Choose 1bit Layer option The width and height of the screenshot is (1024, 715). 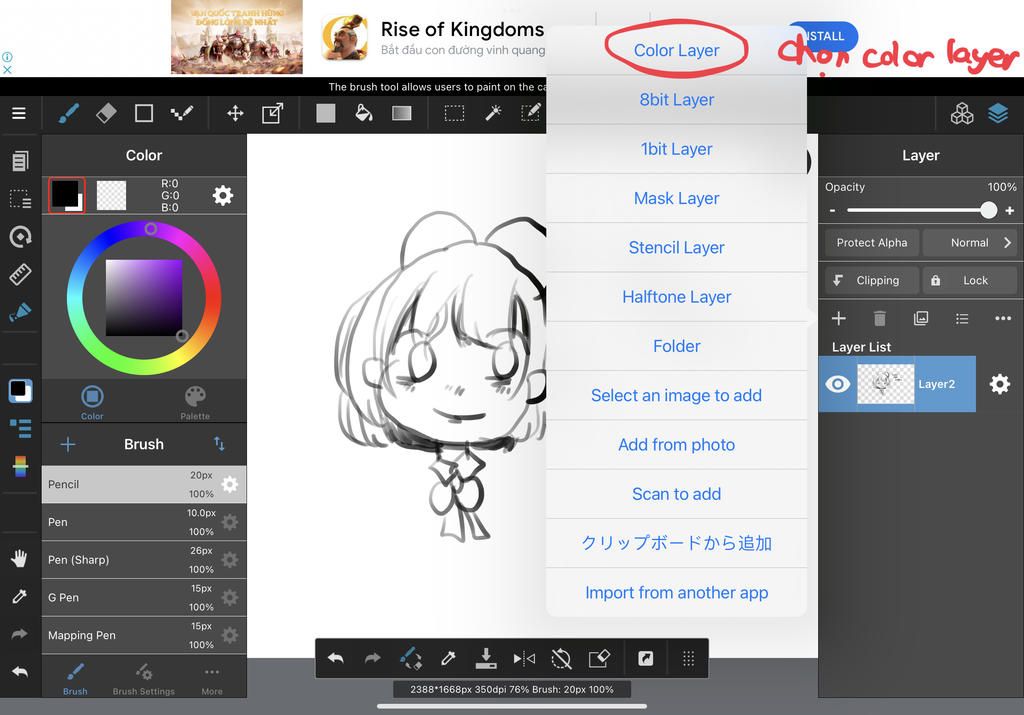click(677, 149)
